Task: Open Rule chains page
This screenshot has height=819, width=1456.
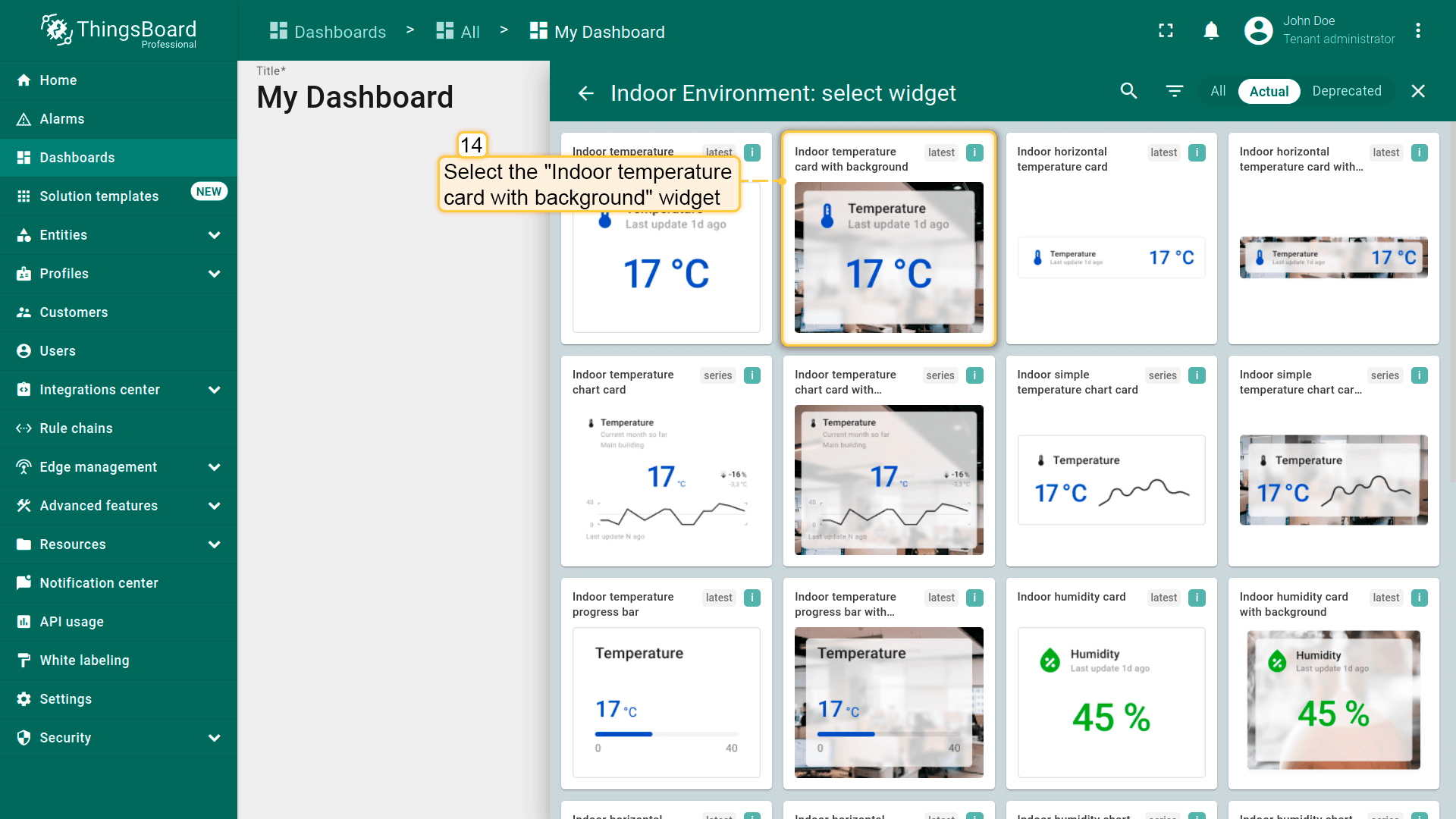Action: coord(76,428)
